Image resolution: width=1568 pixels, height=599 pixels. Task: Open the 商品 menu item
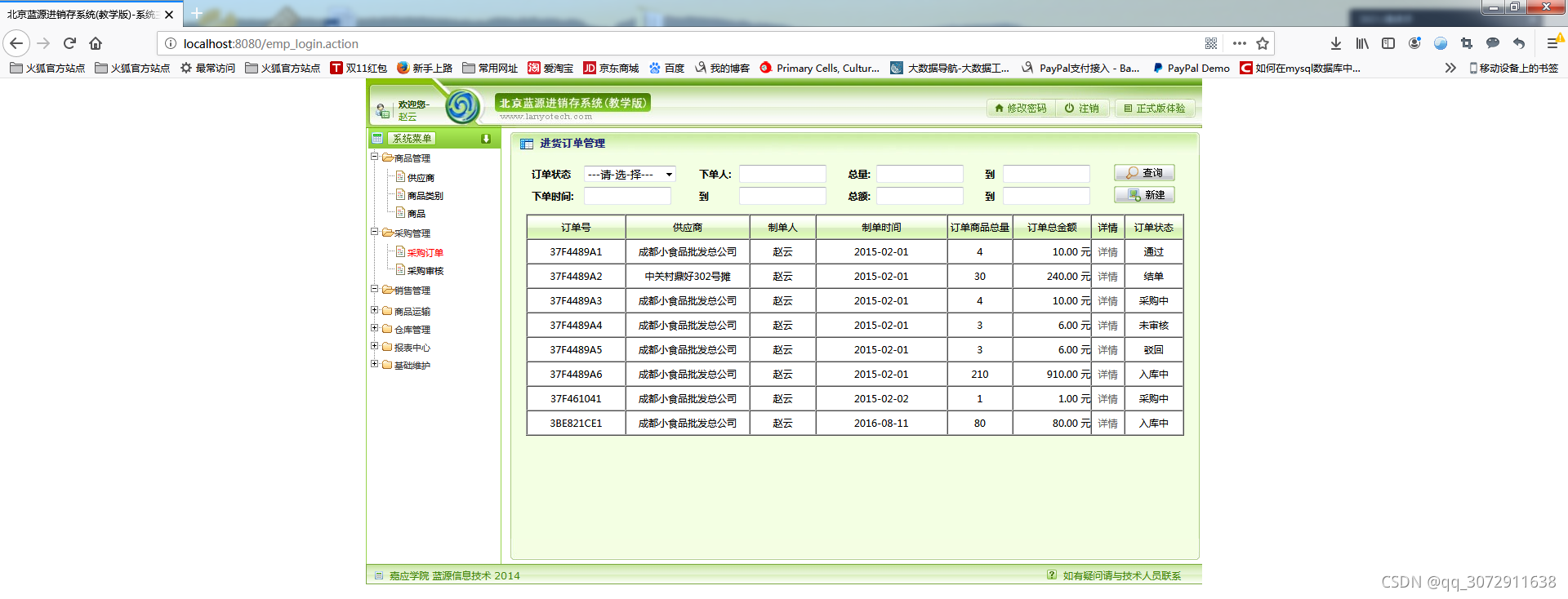pos(416,213)
